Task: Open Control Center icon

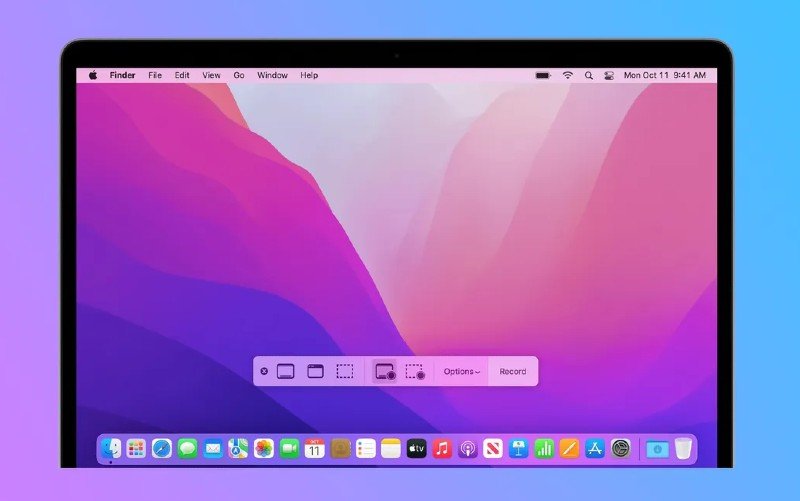Action: 609,76
